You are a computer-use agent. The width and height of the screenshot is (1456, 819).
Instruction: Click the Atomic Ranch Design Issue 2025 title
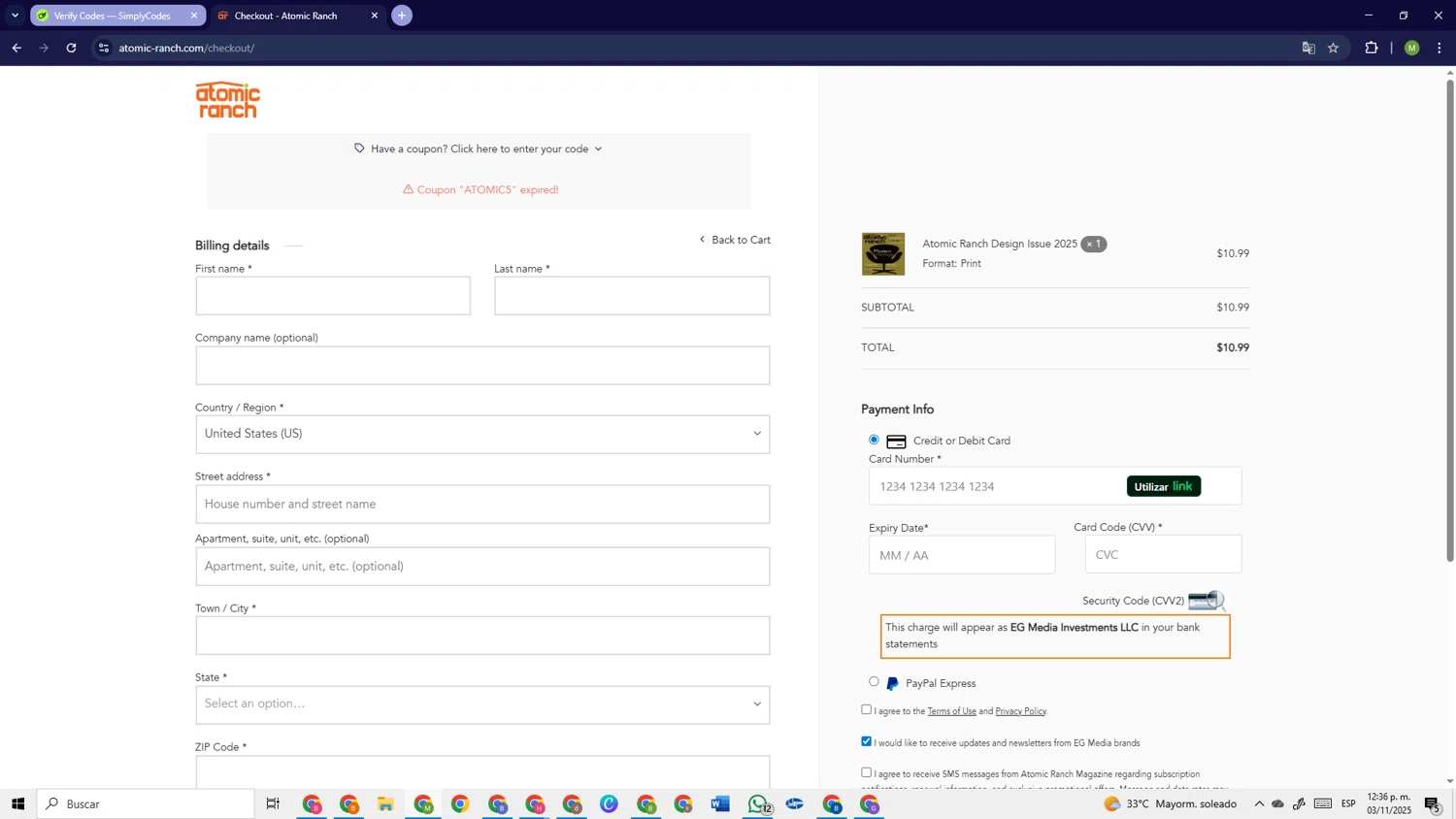point(1000,244)
